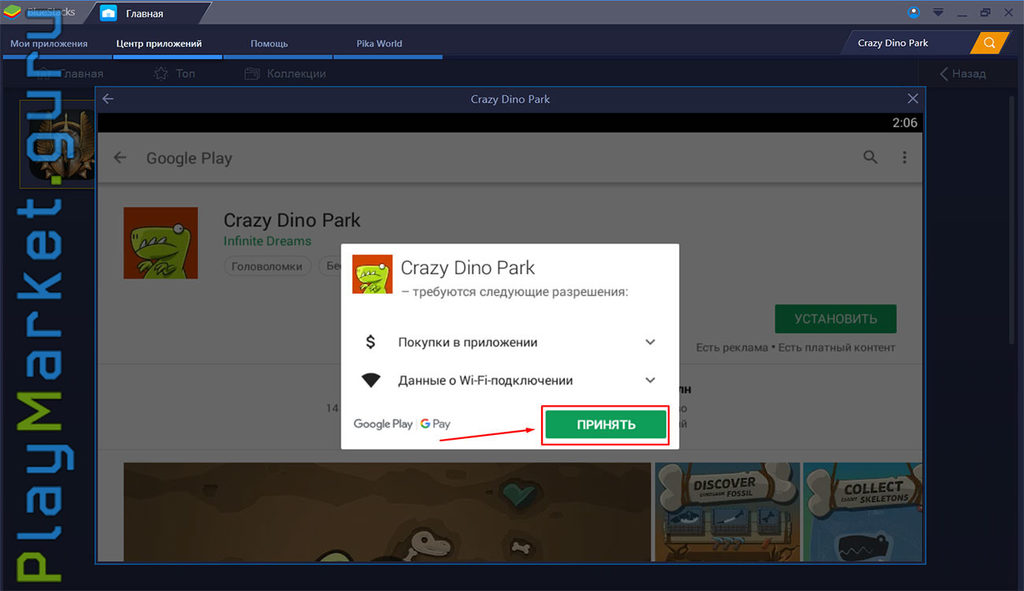This screenshot has height=591, width=1024.
Task: Click the Головоломки category chip
Action: (267, 266)
